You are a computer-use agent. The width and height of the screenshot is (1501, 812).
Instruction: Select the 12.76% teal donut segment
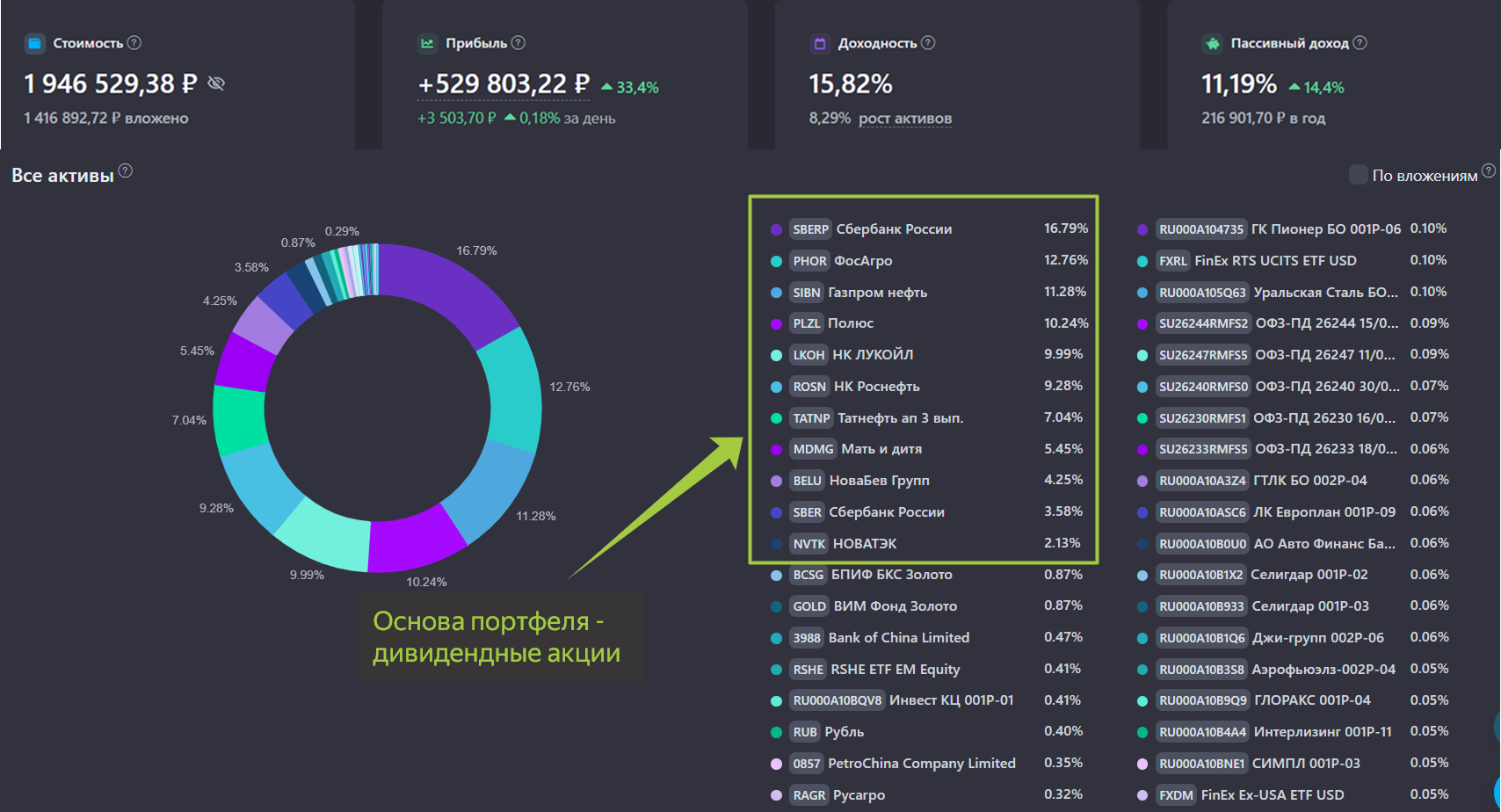point(513,390)
